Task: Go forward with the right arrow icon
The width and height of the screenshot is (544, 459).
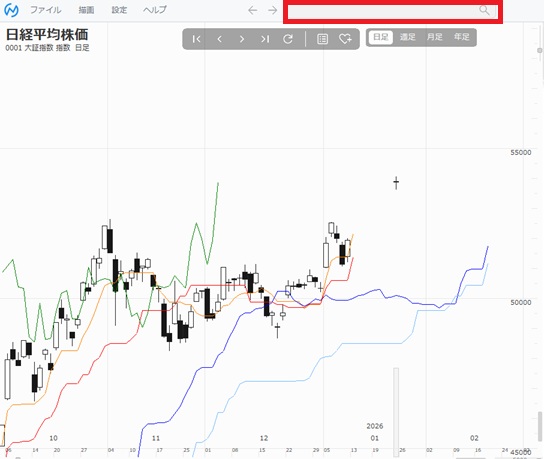Action: [x=273, y=10]
